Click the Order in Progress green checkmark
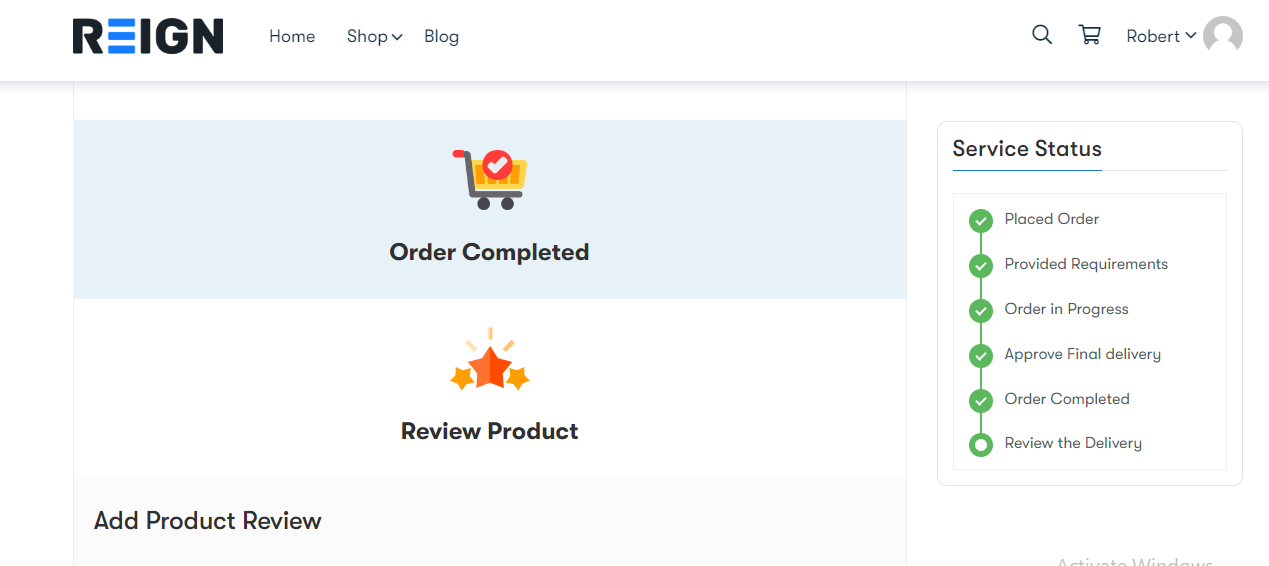Screen dimensions: 1269x566 pos(981,310)
